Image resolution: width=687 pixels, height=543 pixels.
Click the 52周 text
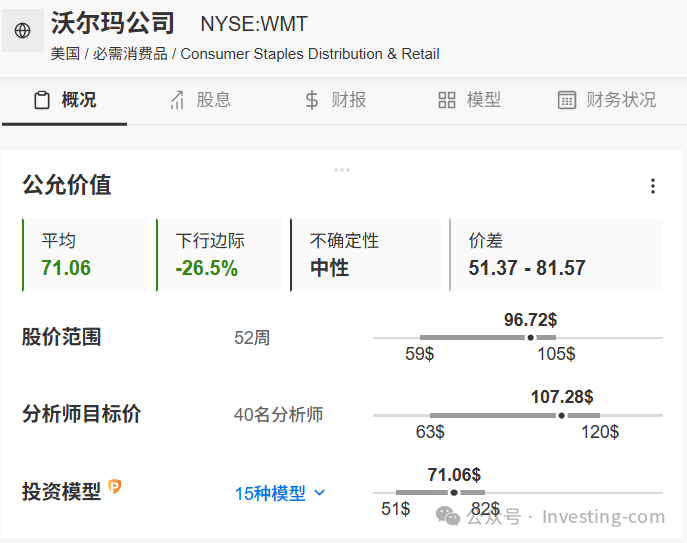252,338
